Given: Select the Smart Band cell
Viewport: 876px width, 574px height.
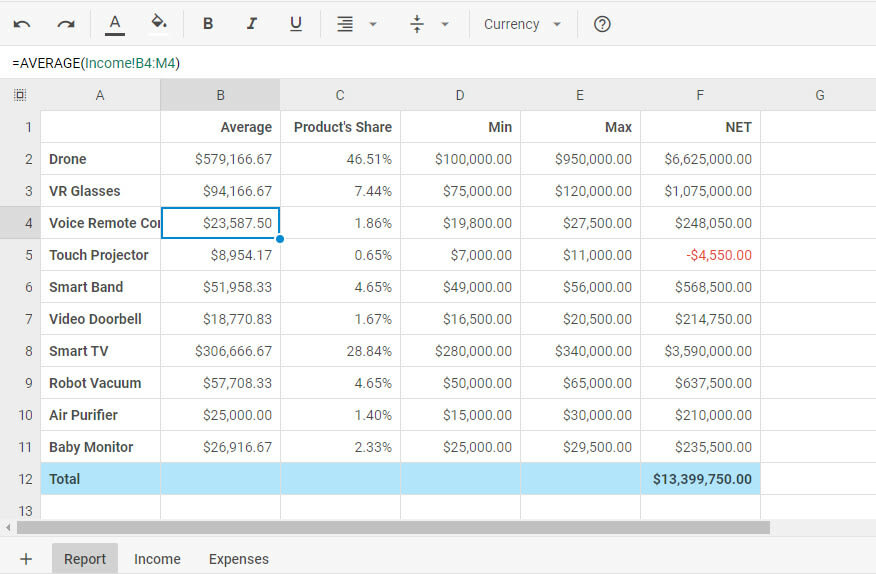Looking at the screenshot, I should pyautogui.click(x=101, y=287).
